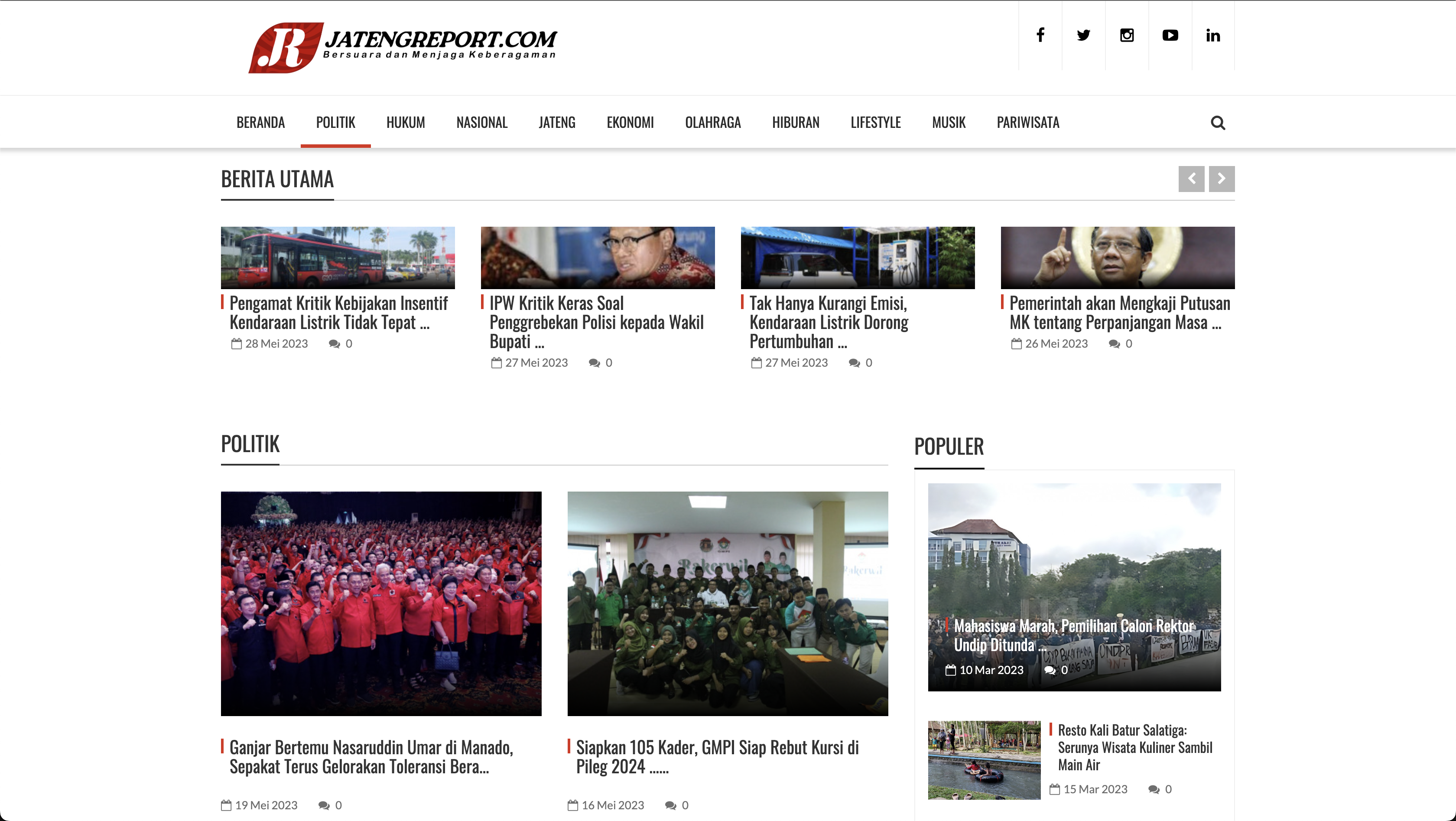This screenshot has width=1456, height=821.
Task: Open the Instagram social icon
Action: [1127, 35]
